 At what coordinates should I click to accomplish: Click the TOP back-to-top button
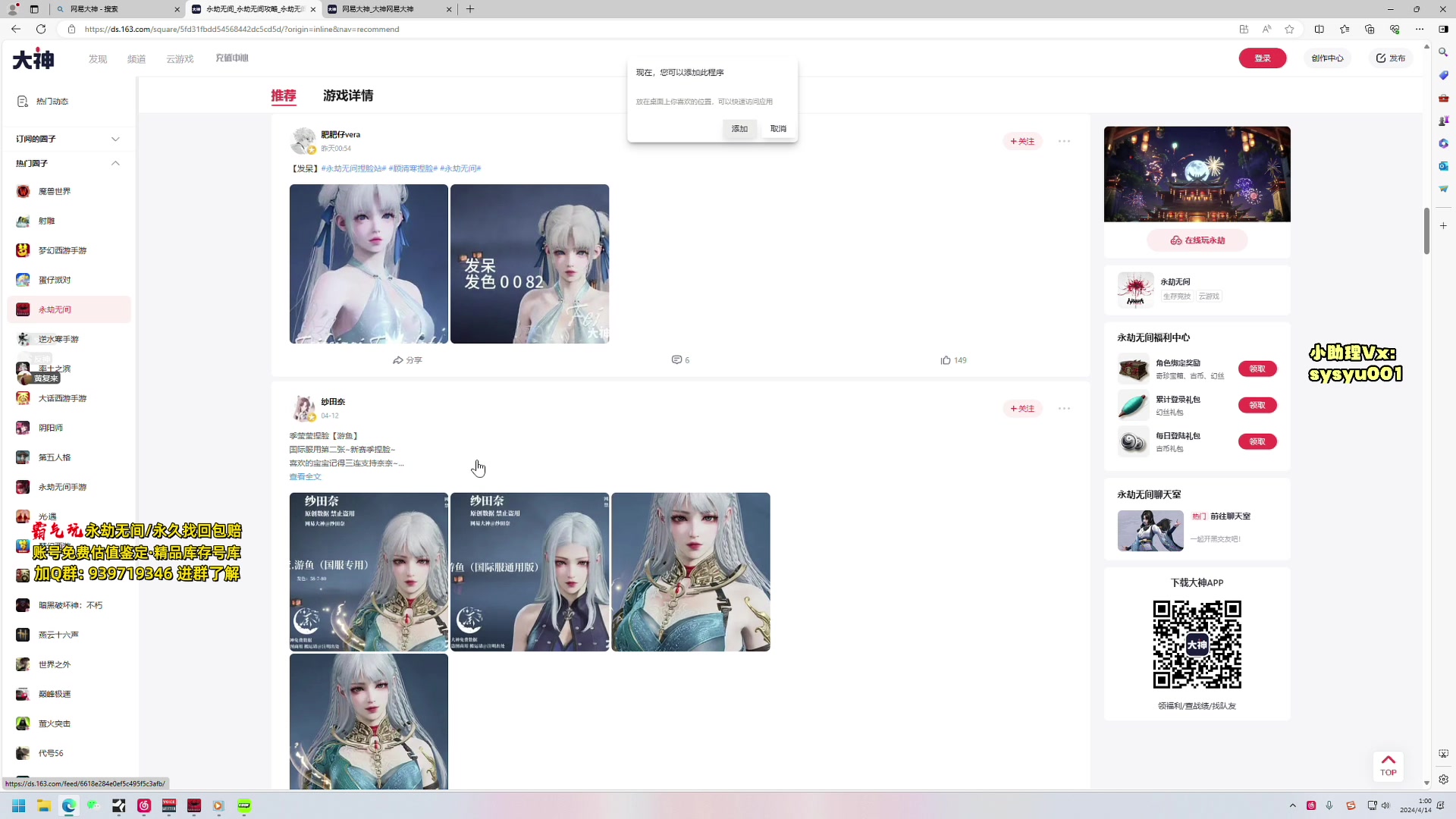(1388, 766)
